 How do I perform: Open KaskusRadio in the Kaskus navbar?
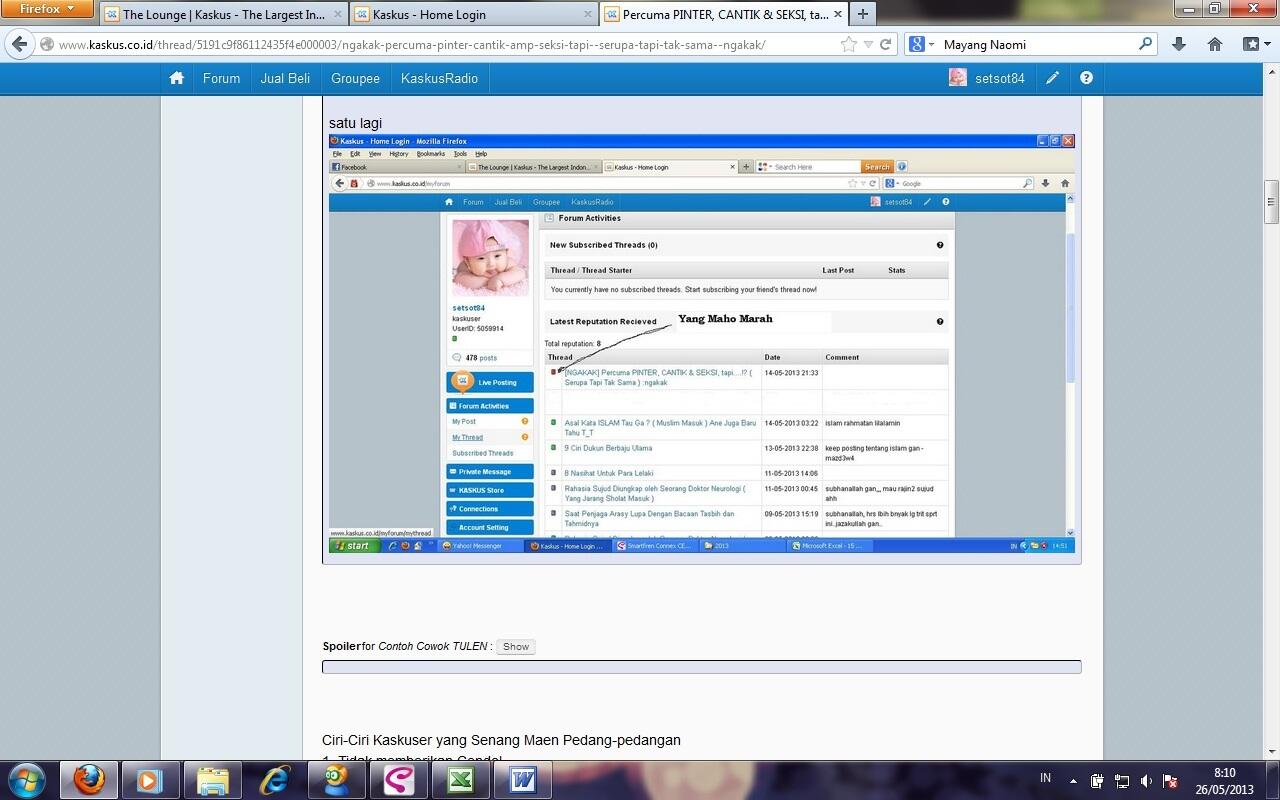pyautogui.click(x=439, y=78)
